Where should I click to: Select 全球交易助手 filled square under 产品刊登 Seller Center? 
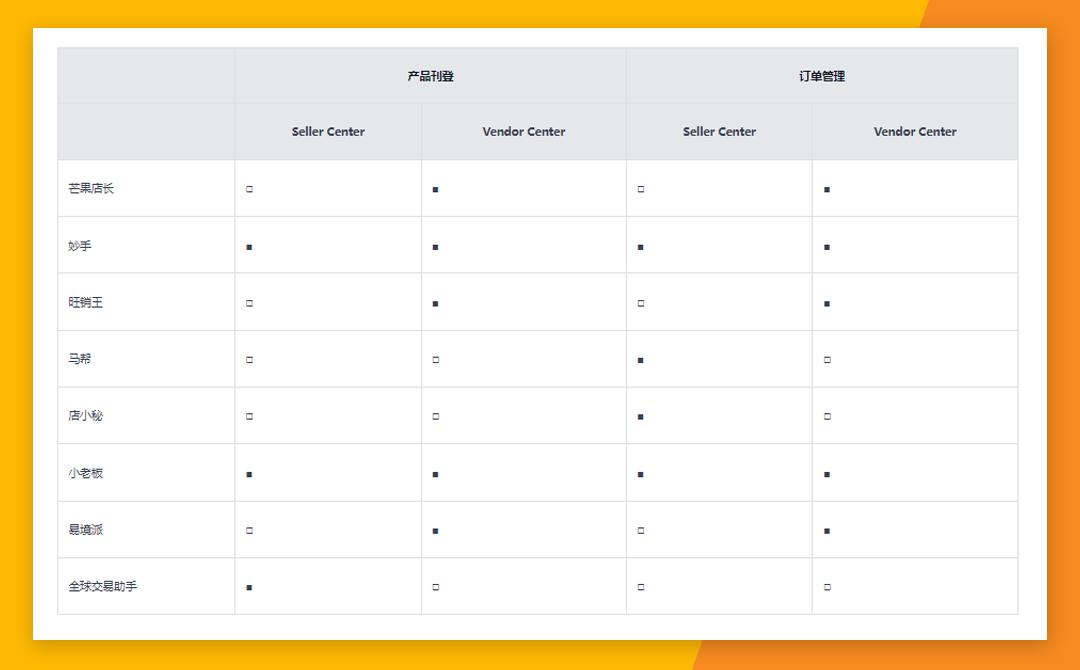pos(249,587)
